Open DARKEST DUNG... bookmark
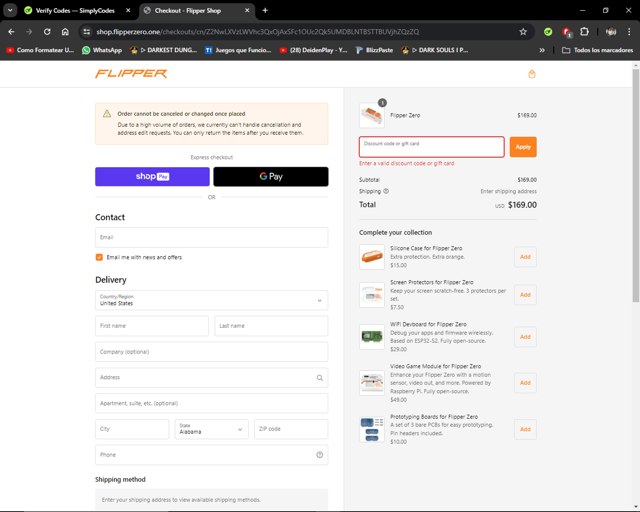The height and width of the screenshot is (512, 640). pyautogui.click(x=163, y=50)
